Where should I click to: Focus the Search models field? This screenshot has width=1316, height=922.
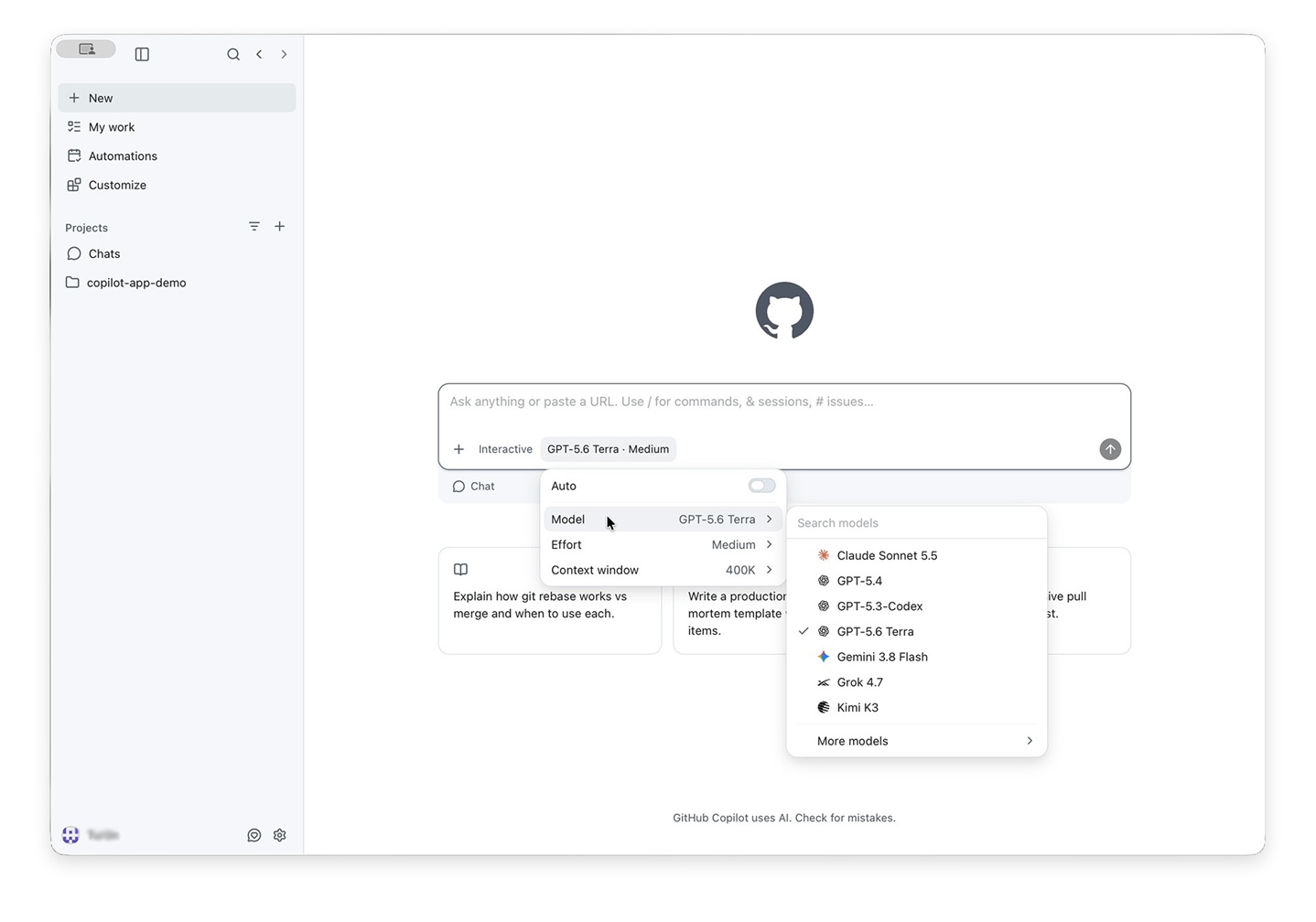click(x=916, y=523)
